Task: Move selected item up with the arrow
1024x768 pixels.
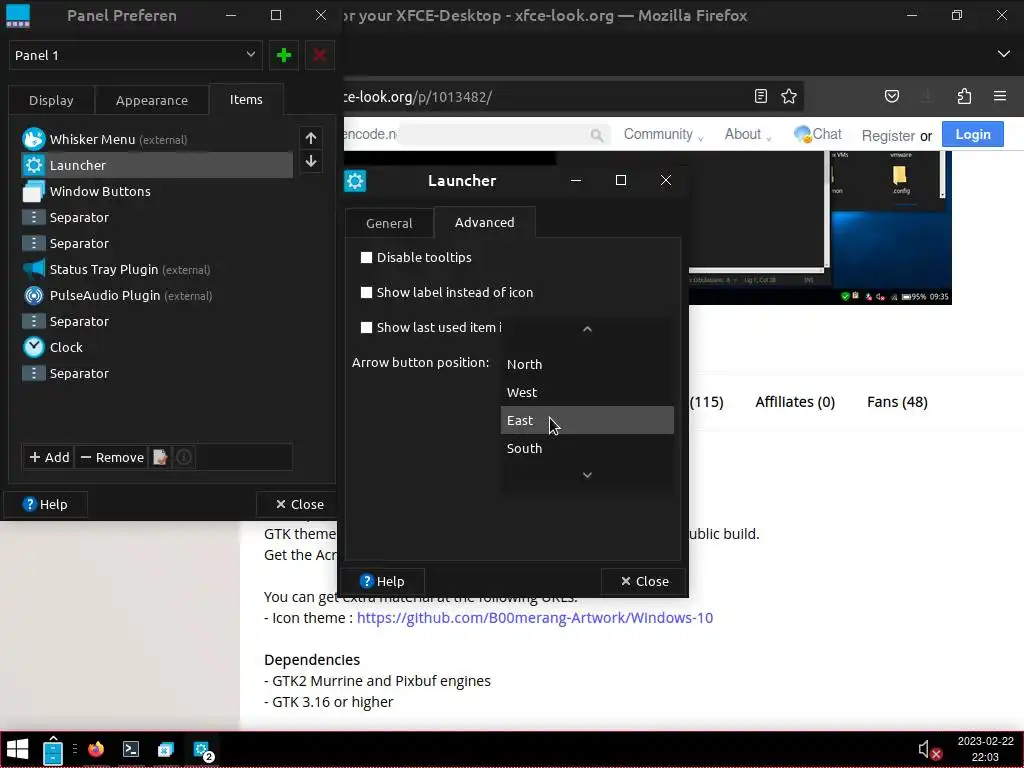Action: (311, 138)
